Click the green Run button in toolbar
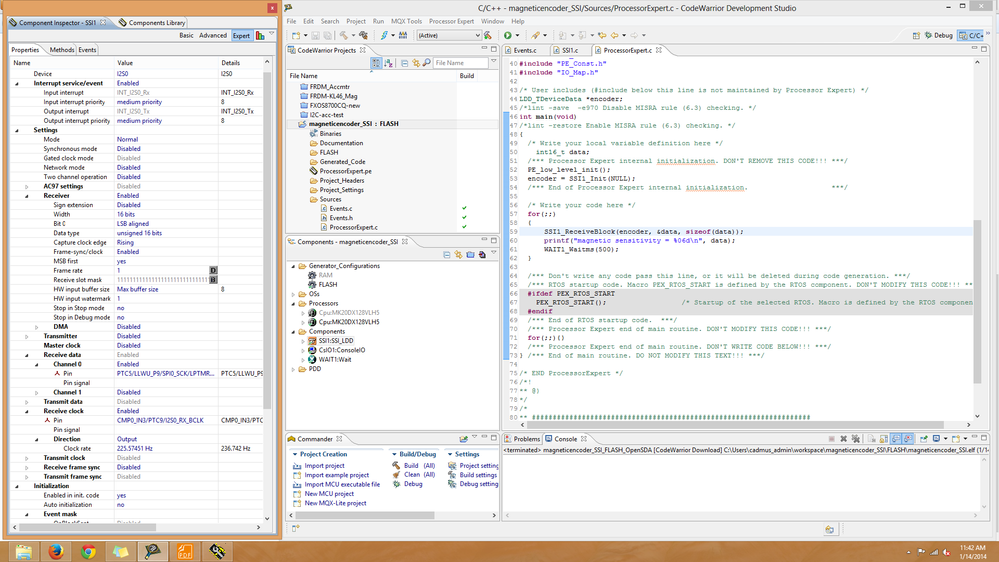 coord(508,35)
